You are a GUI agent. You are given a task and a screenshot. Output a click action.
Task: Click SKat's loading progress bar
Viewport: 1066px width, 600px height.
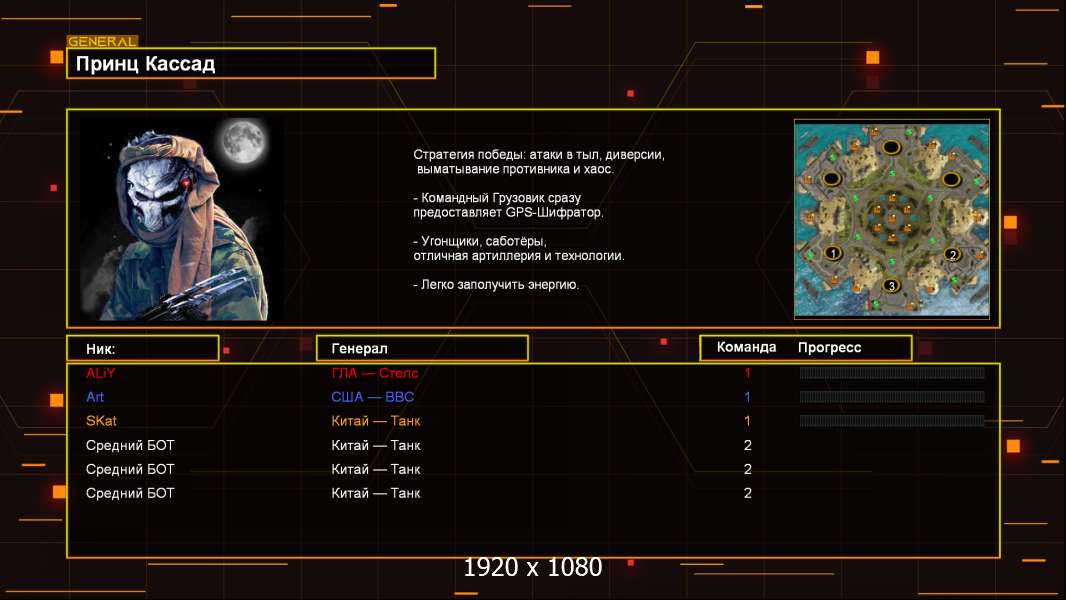click(x=892, y=421)
